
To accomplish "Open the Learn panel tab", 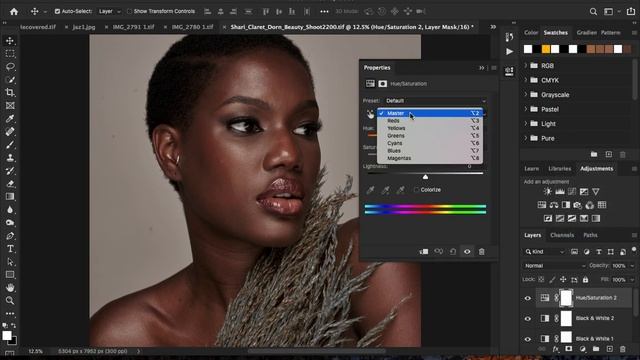I will coord(531,169).
